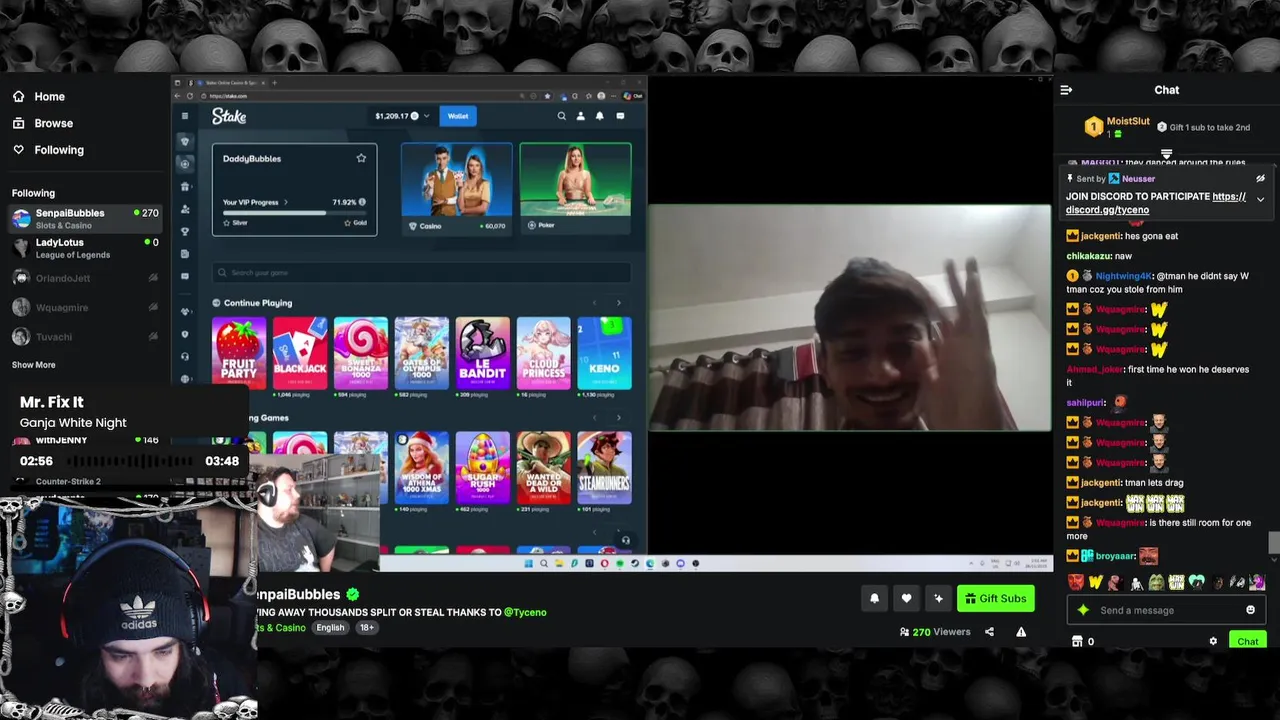Share the stream with the share icon
The width and height of the screenshot is (1280, 720).
989,632
